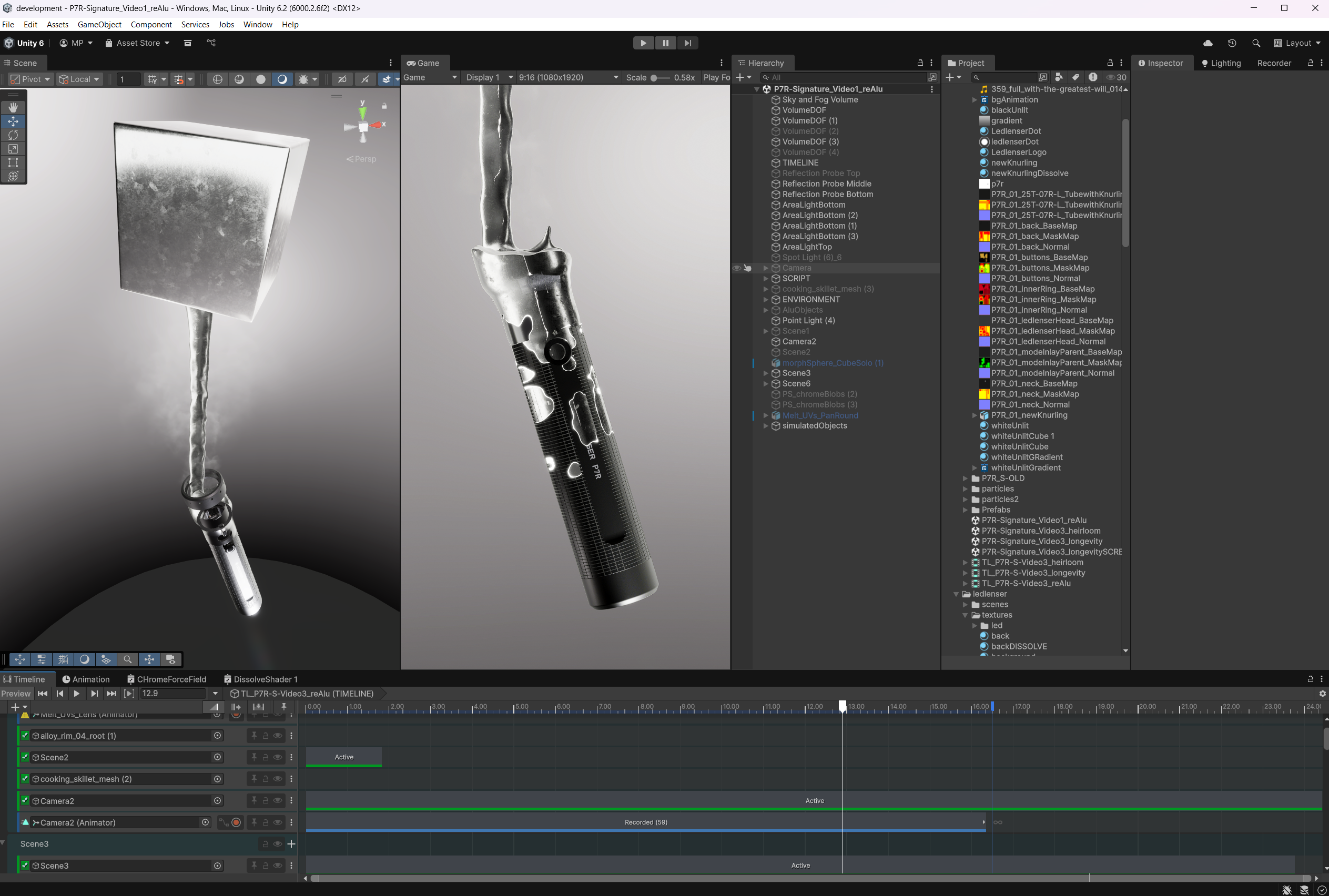Expand the SCRIPT object in Hierarchy
This screenshot has width=1329, height=896.
(766, 278)
